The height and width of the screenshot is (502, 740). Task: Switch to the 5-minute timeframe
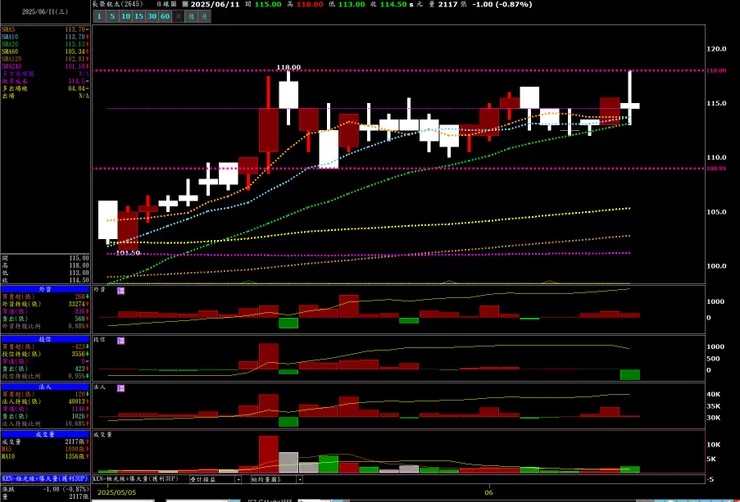[112, 17]
